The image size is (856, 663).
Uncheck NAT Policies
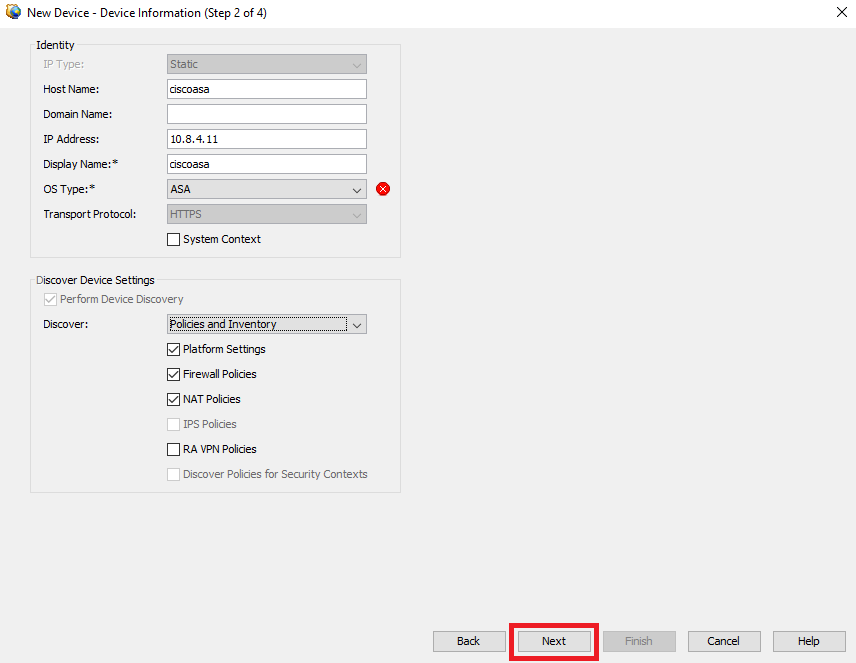pyautogui.click(x=173, y=399)
